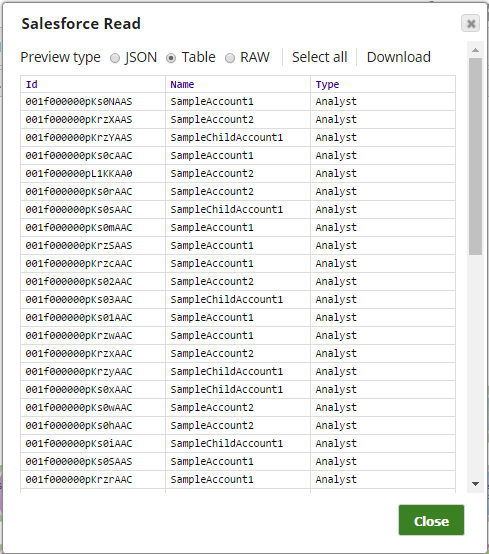Click the vertical scrollbar thumb
The width and height of the screenshot is (489, 554).
tap(475, 156)
